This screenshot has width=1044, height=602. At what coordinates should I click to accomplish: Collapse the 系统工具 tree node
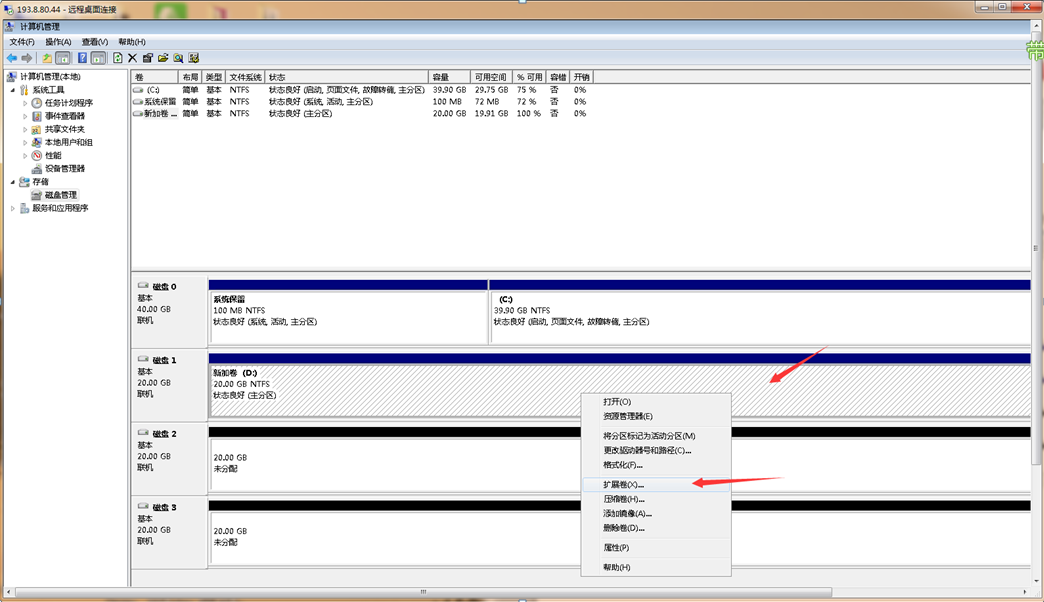pos(13,90)
